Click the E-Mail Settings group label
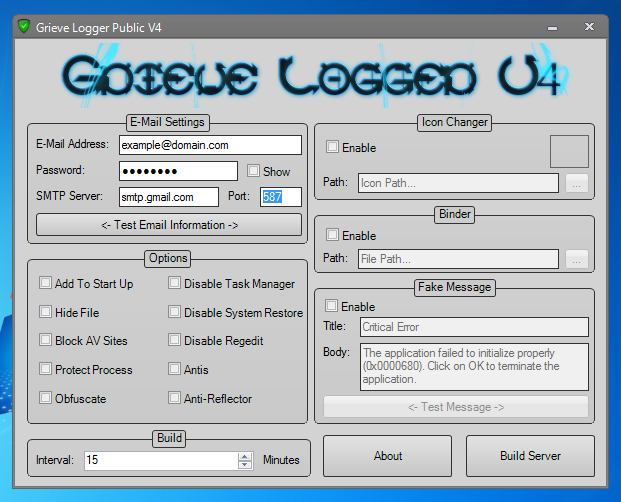Screen dimensions: 621x502 [168, 122]
